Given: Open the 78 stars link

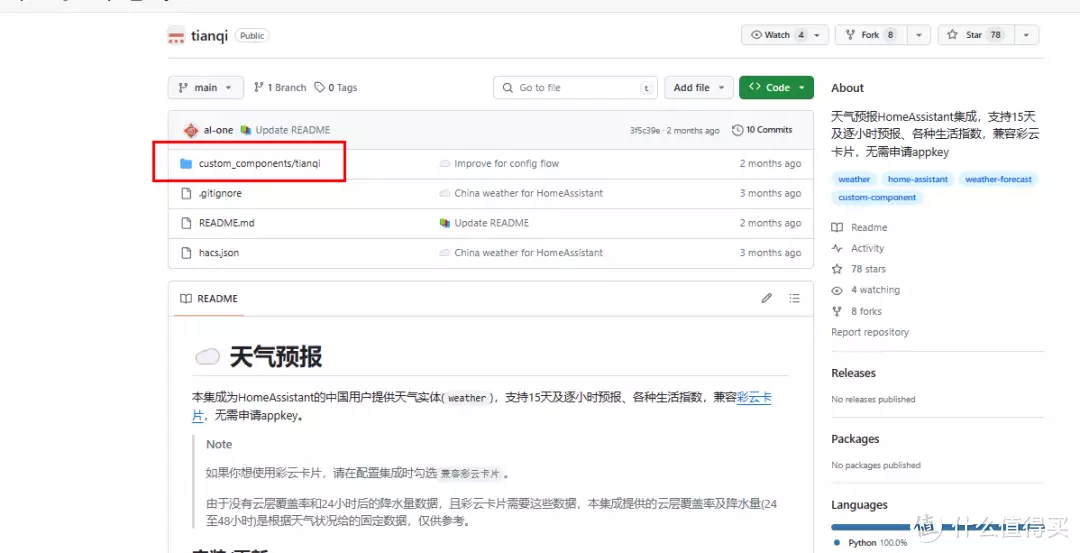Looking at the screenshot, I should pos(868,269).
